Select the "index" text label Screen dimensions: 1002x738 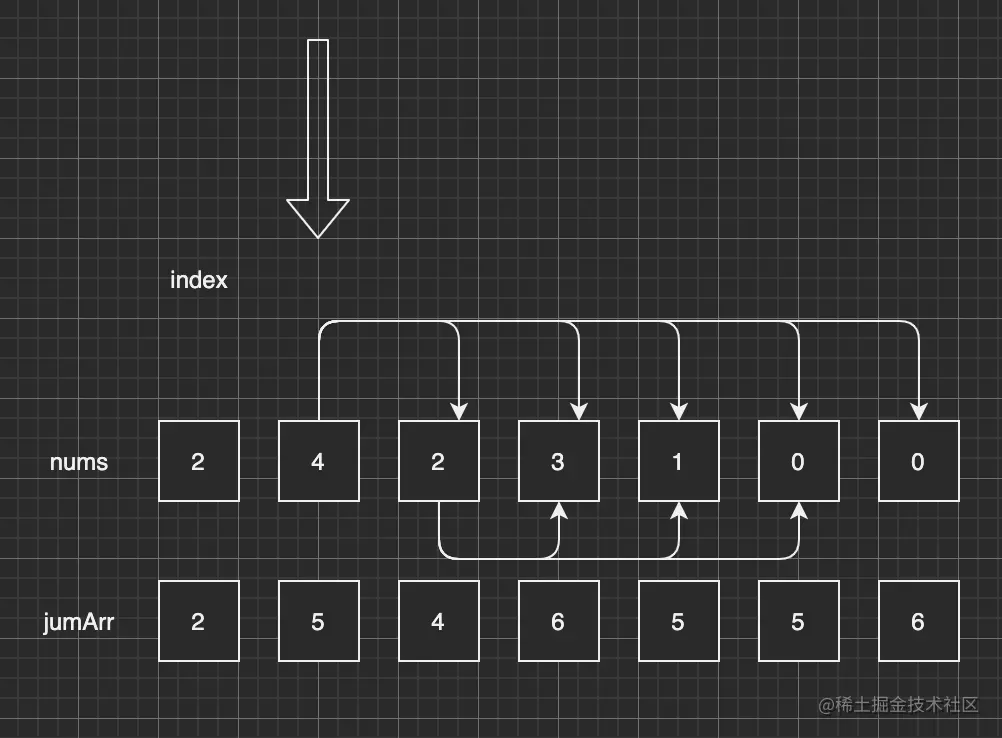tap(199, 280)
